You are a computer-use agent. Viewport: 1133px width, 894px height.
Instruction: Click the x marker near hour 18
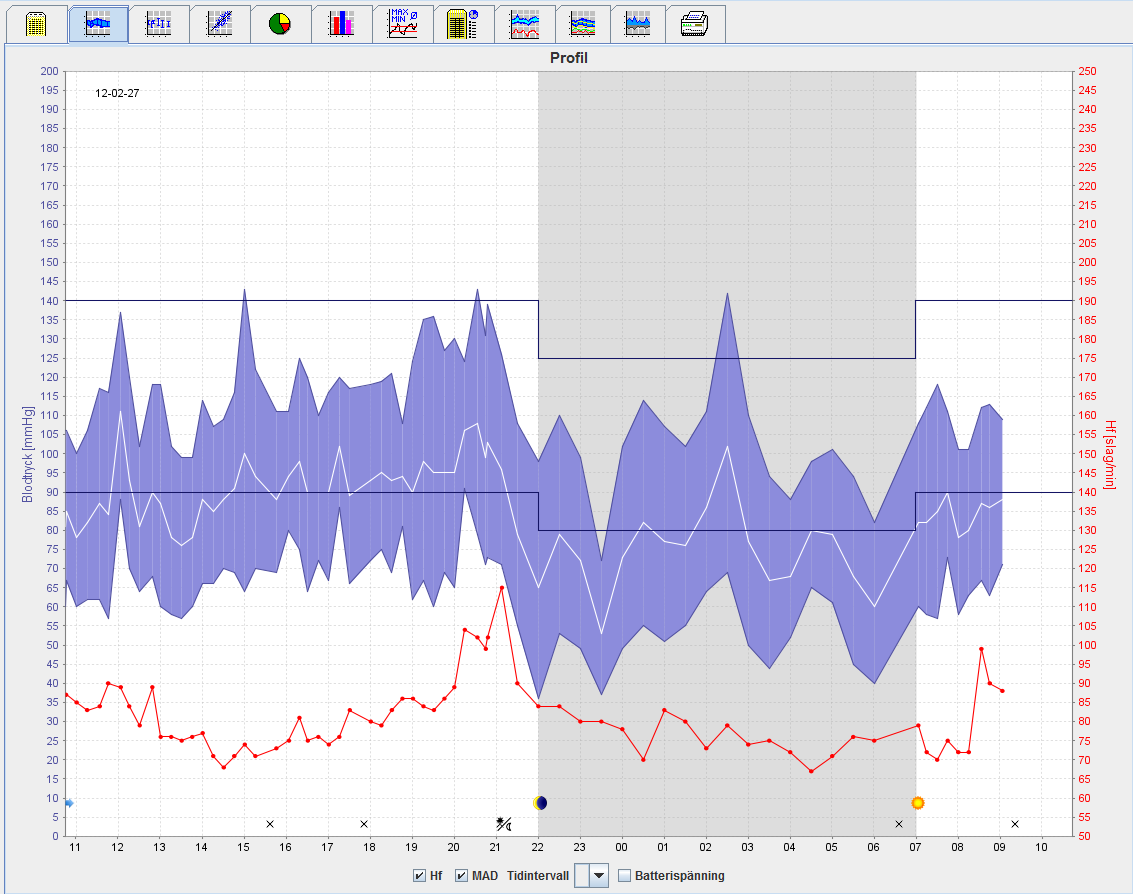(x=364, y=824)
